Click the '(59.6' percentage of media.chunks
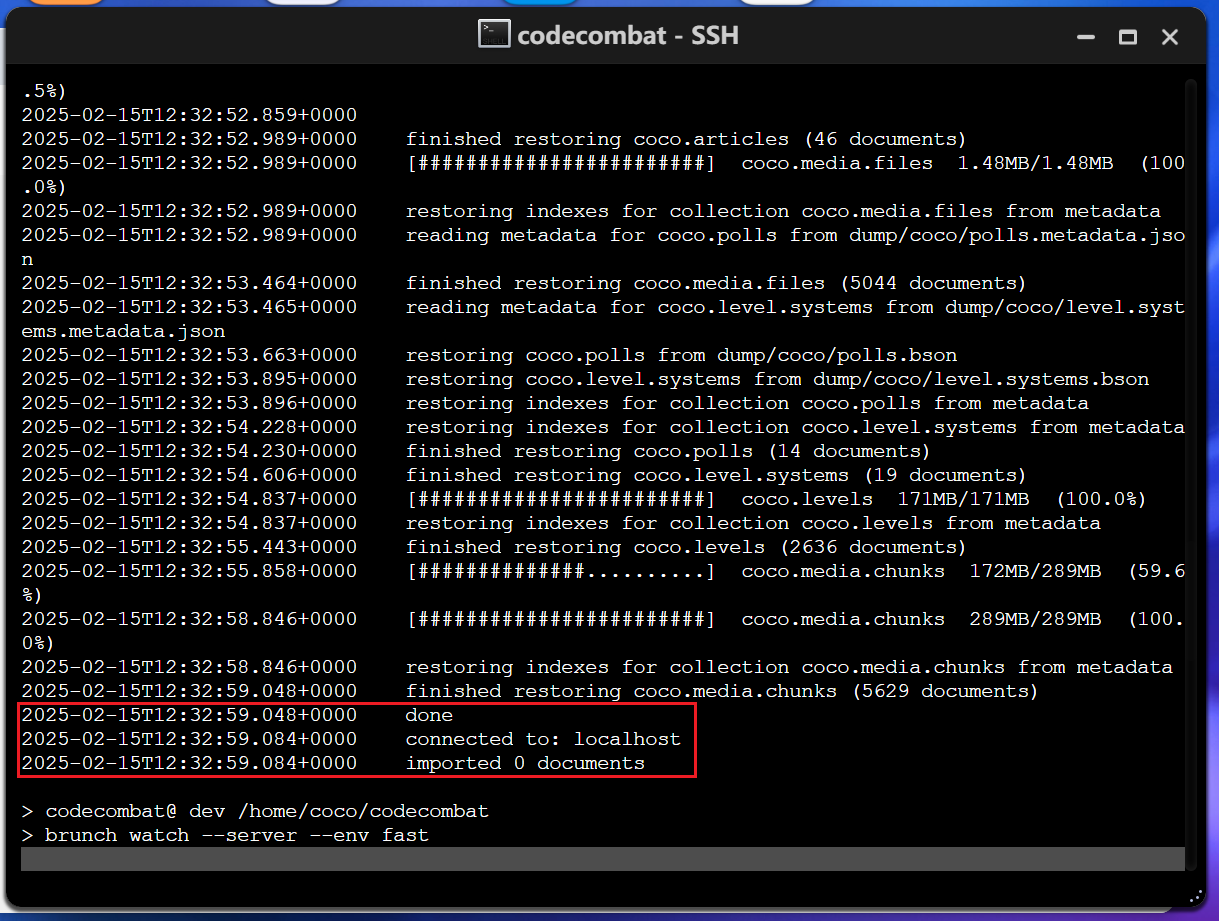 coord(1155,571)
